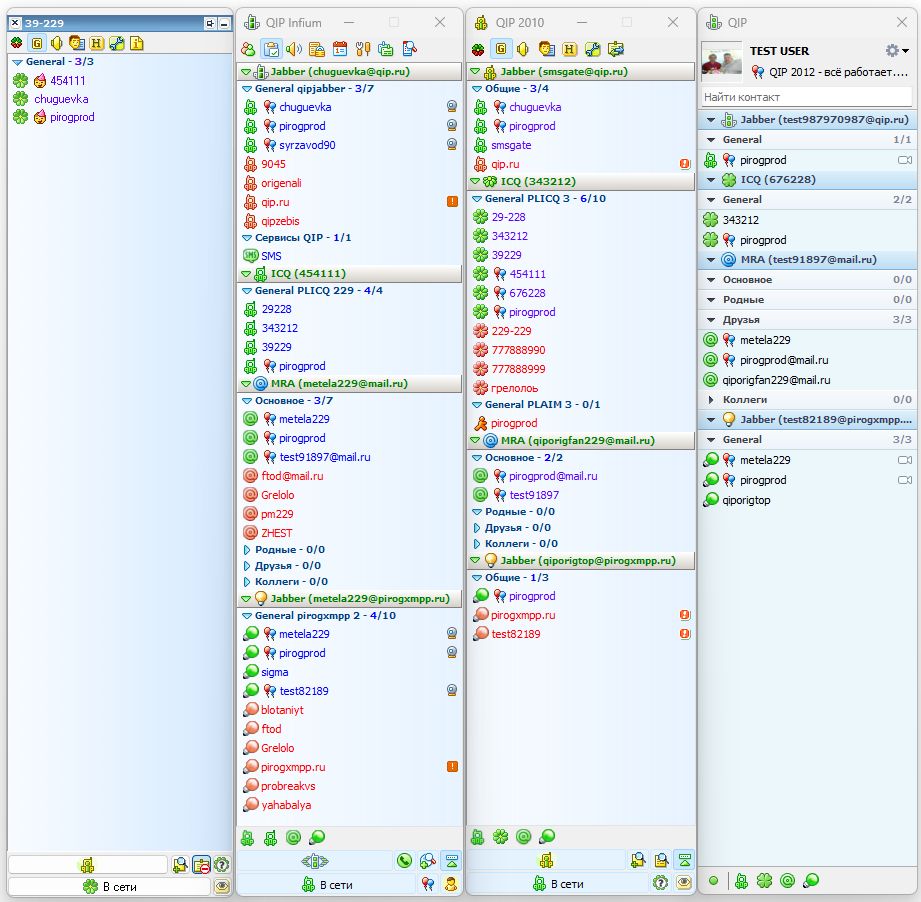Toggle the eye visibility icon in QIP 2010 bottom
Screen dimensions: 921x902
point(684,883)
